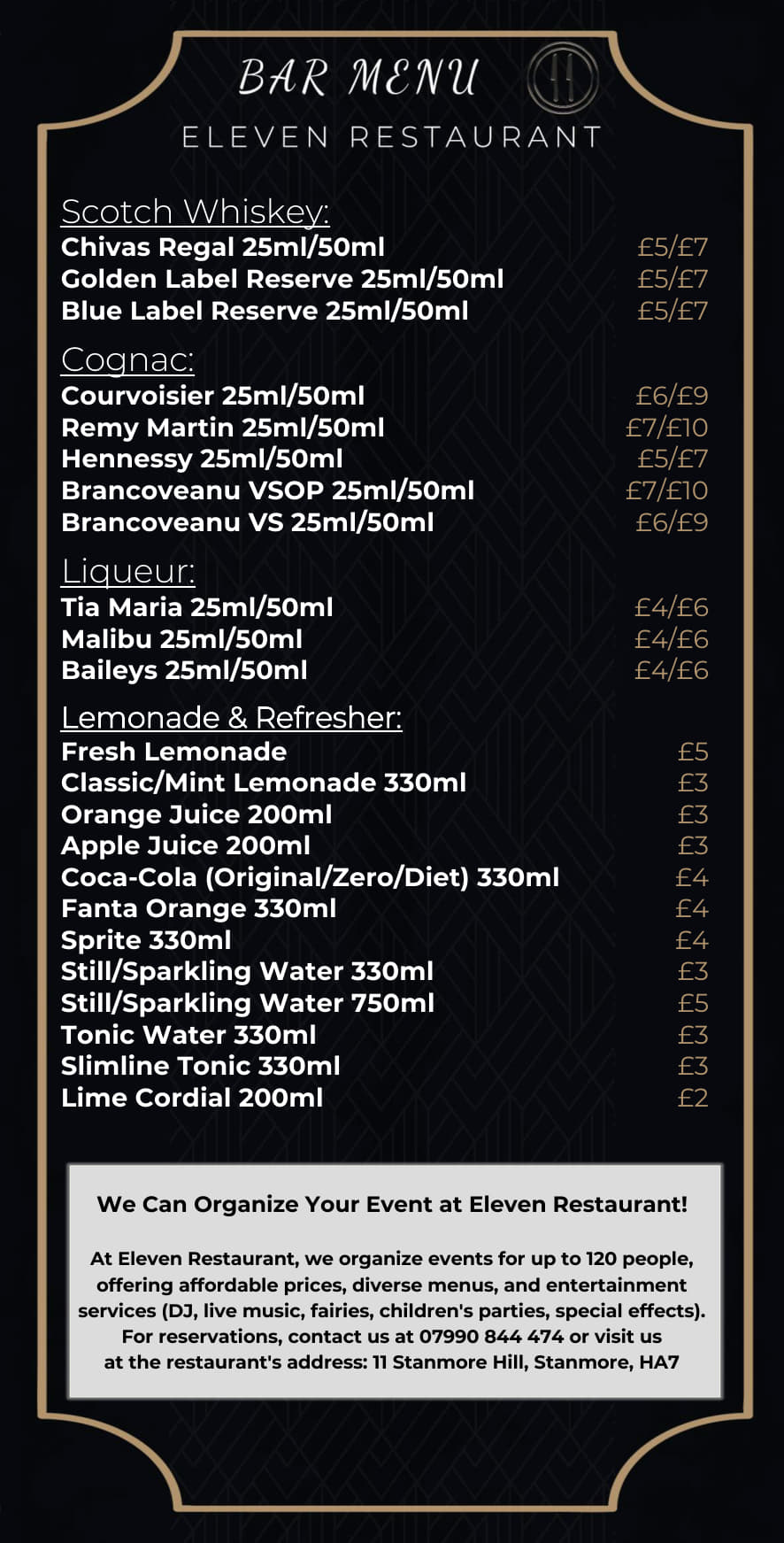Screen dimensions: 784x1543
Task: Open the Liqueur section heading
Action: [128, 571]
